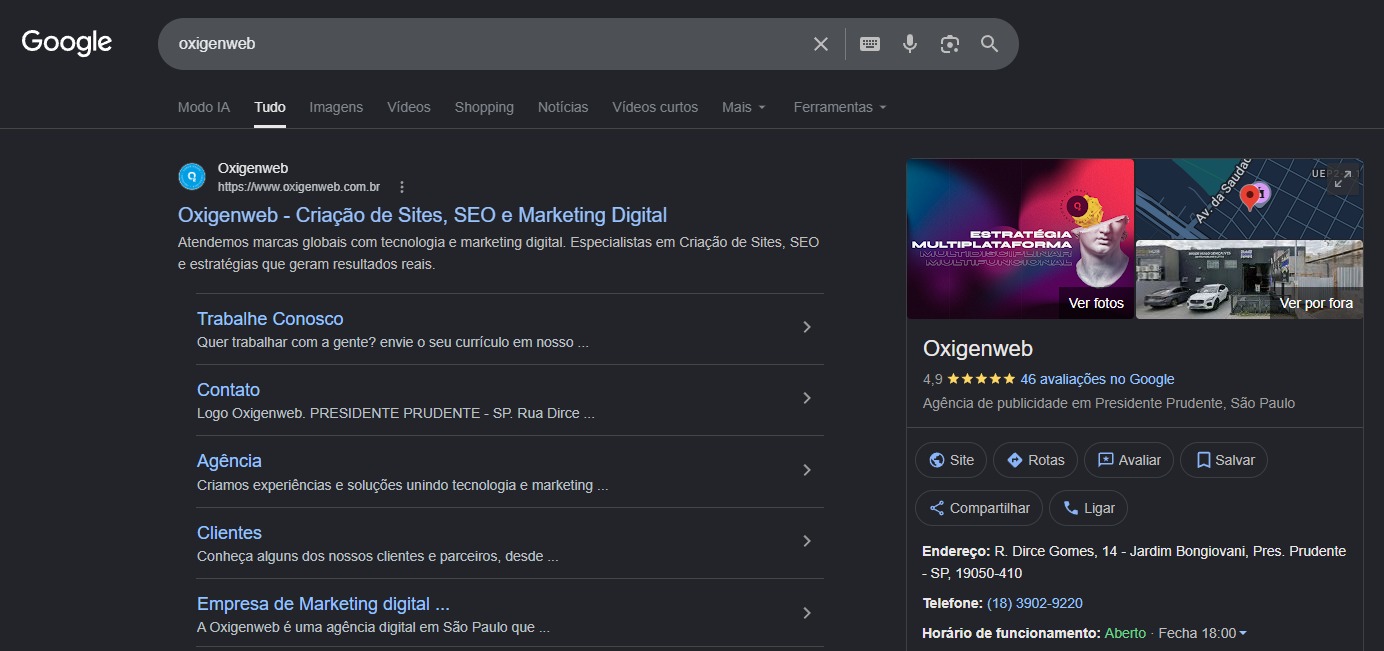Expand the Fecha 18:00 opening hours dropdown
The height and width of the screenshot is (651, 1384).
coord(1203,633)
